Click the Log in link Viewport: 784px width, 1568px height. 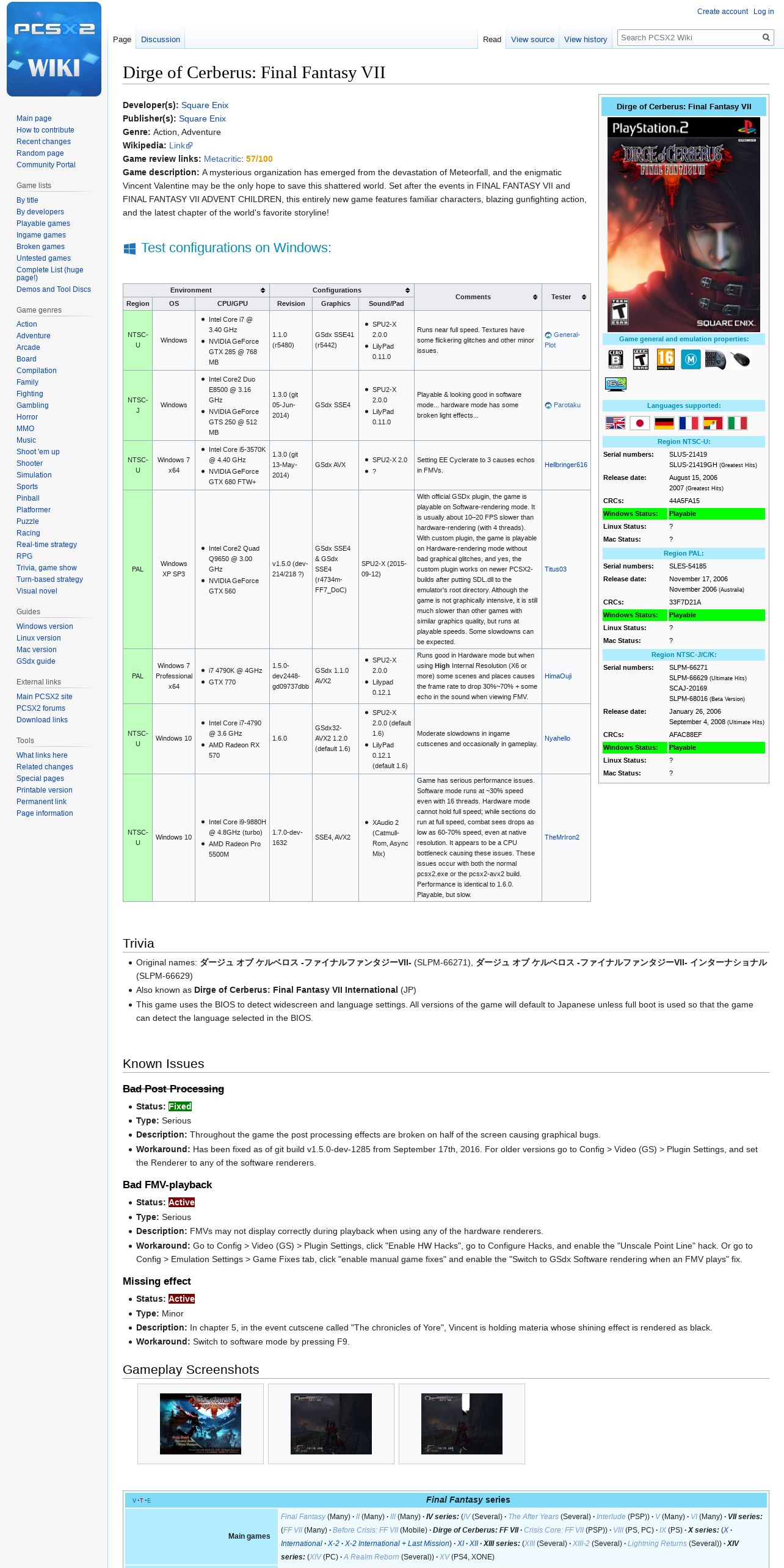tap(763, 12)
